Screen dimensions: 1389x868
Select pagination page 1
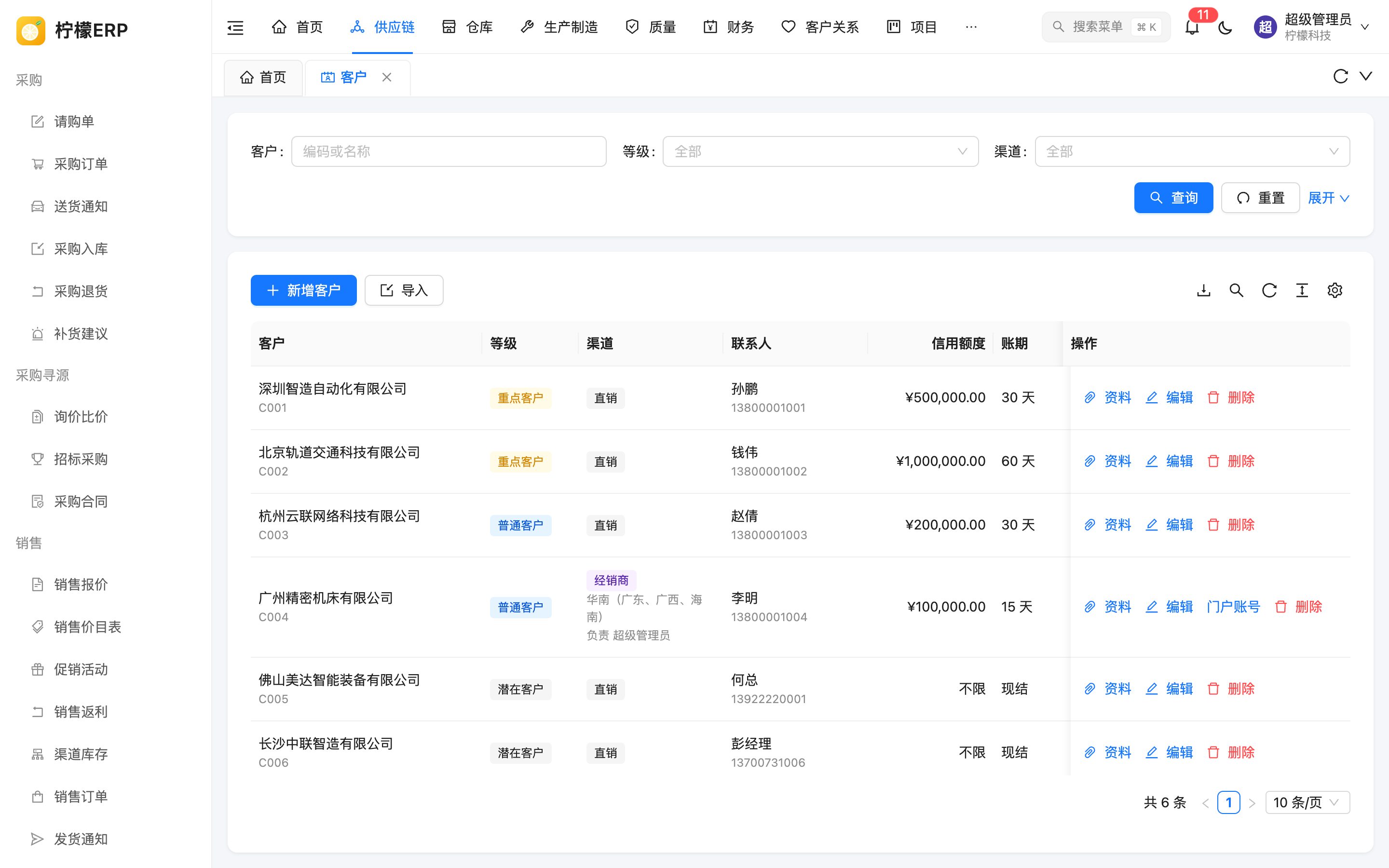tap(1228, 802)
